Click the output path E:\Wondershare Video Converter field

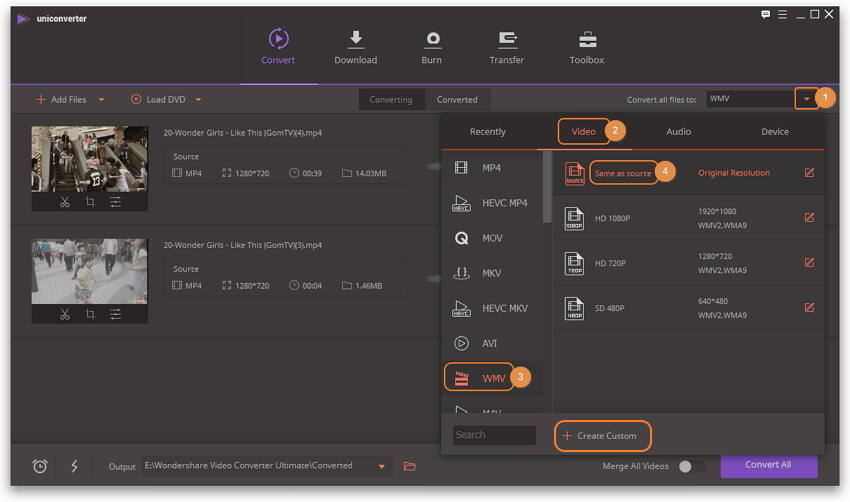259,466
